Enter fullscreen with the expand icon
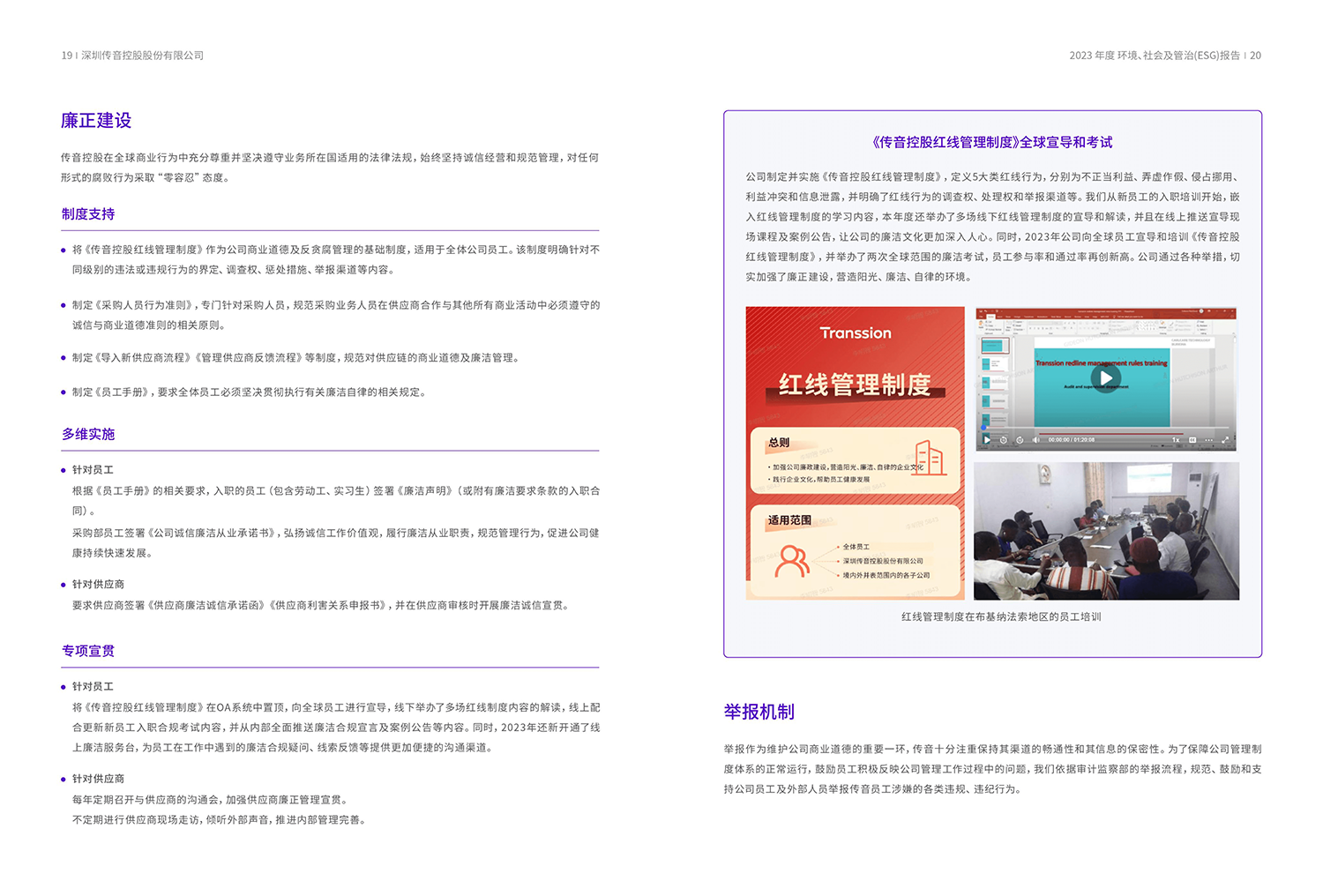 [x=1225, y=440]
